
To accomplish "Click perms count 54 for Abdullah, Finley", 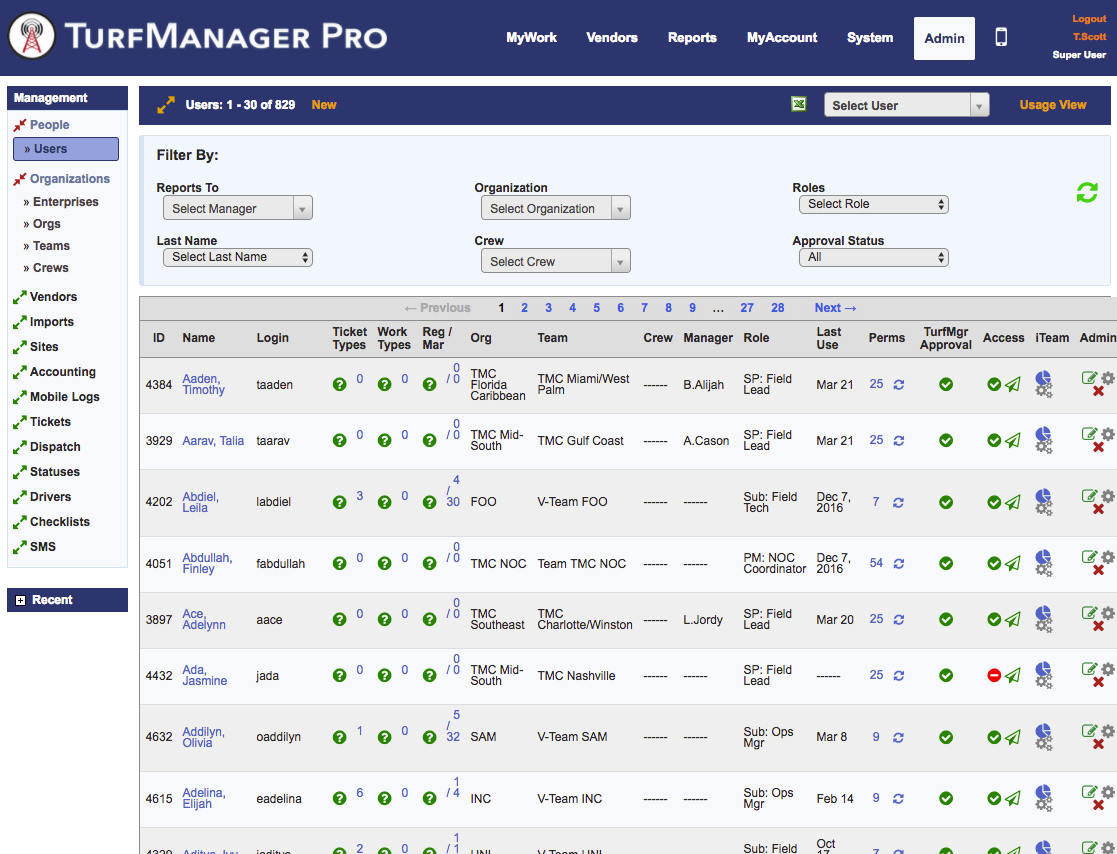I will [x=876, y=563].
